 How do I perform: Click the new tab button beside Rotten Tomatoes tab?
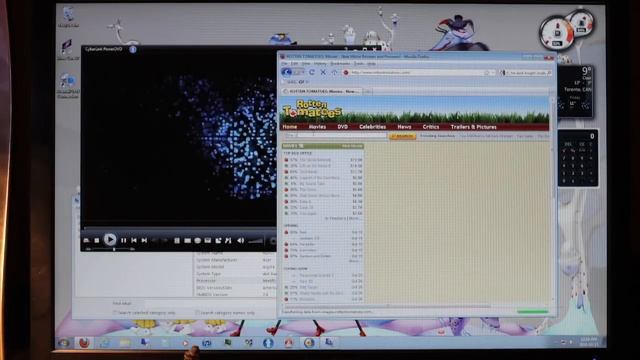coord(367,91)
